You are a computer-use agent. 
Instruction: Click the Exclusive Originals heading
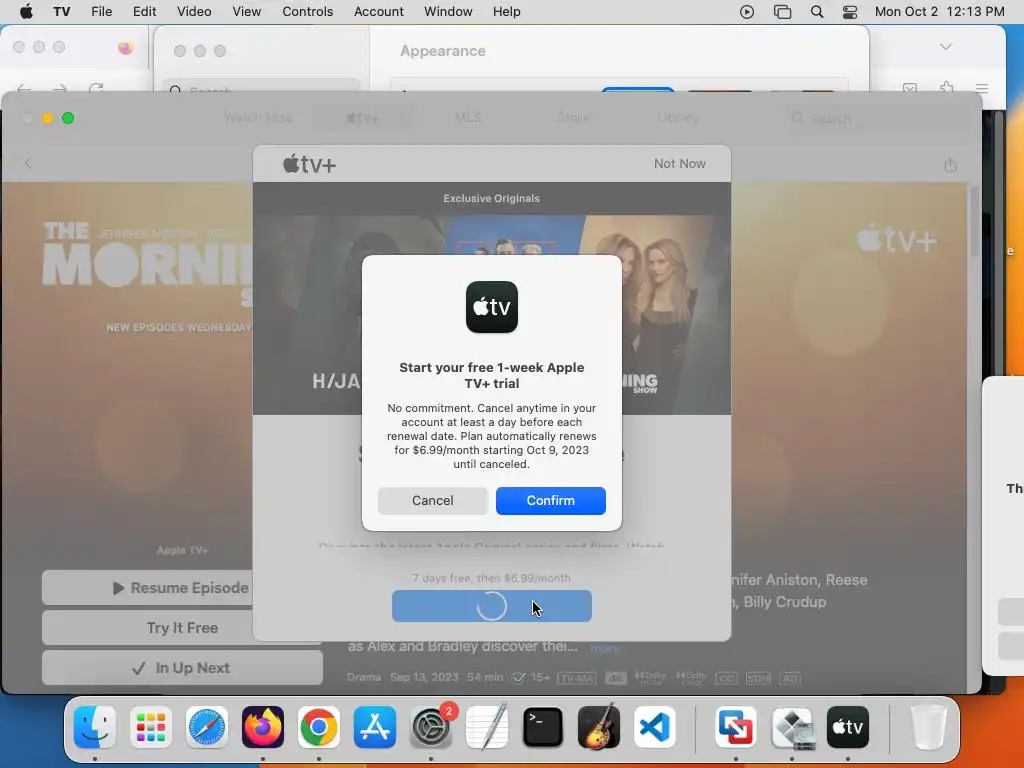[492, 199]
